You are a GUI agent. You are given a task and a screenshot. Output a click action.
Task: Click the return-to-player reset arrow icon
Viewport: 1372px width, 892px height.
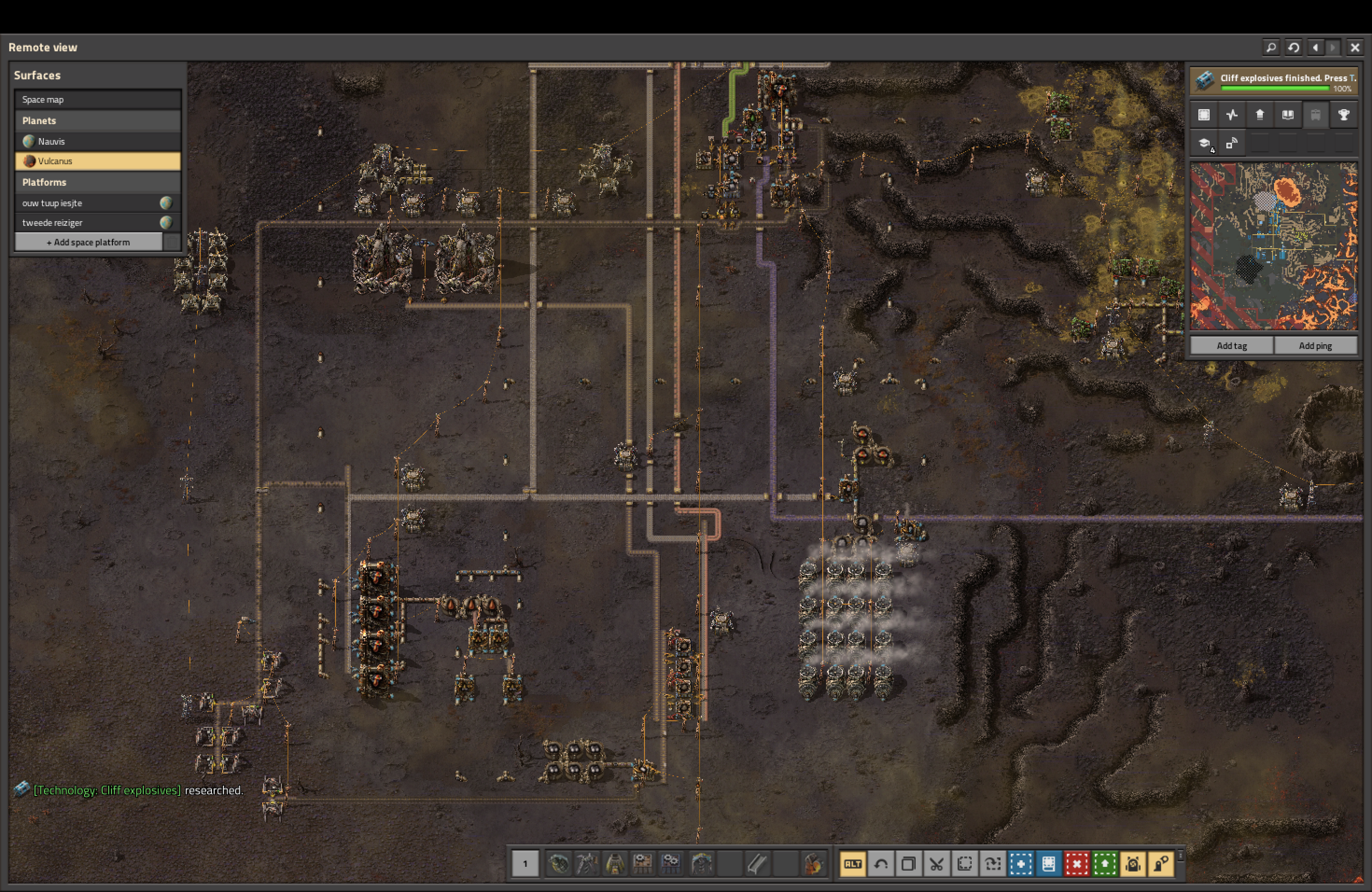pyautogui.click(x=1293, y=47)
